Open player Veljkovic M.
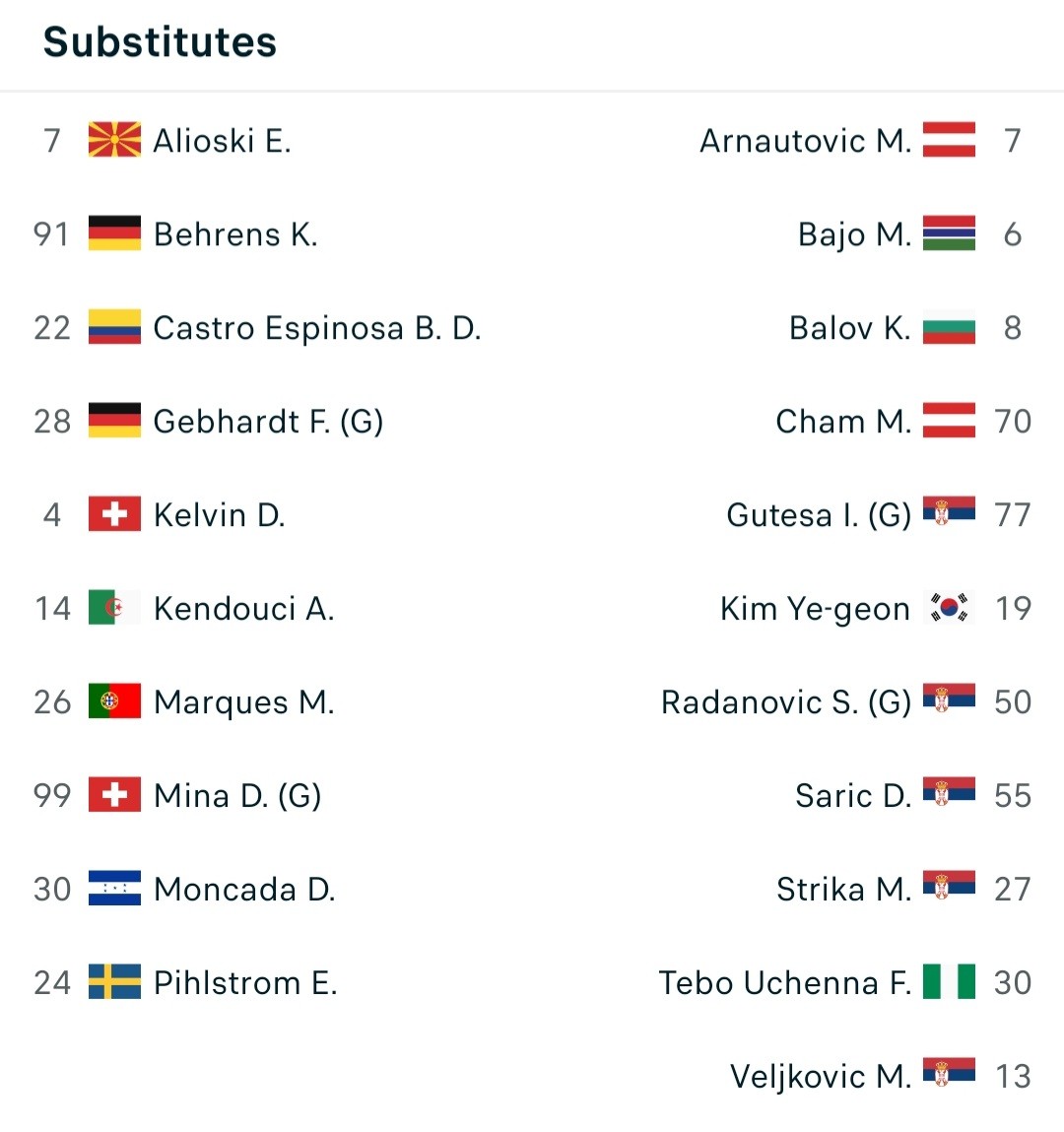The height and width of the screenshot is (1132, 1064). [x=821, y=1077]
